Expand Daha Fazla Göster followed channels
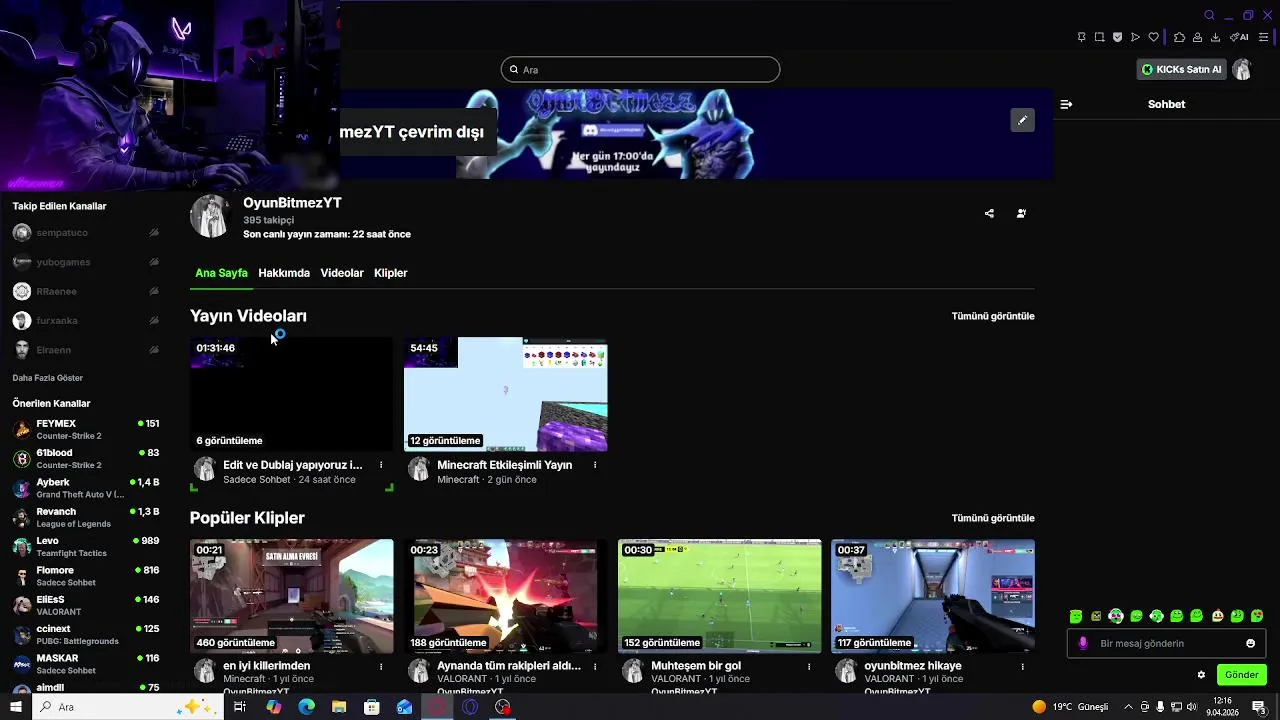Image resolution: width=1280 pixels, height=720 pixels. pyautogui.click(x=47, y=378)
